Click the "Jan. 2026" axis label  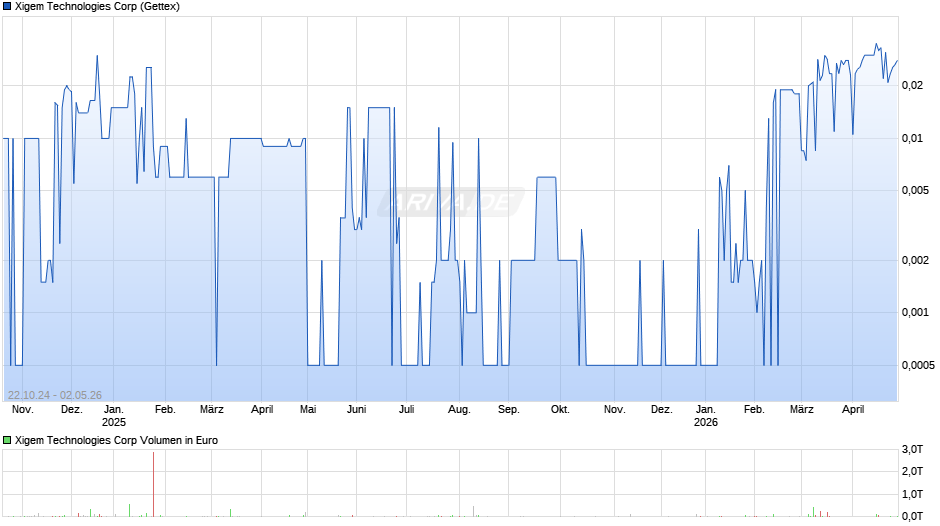[706, 416]
